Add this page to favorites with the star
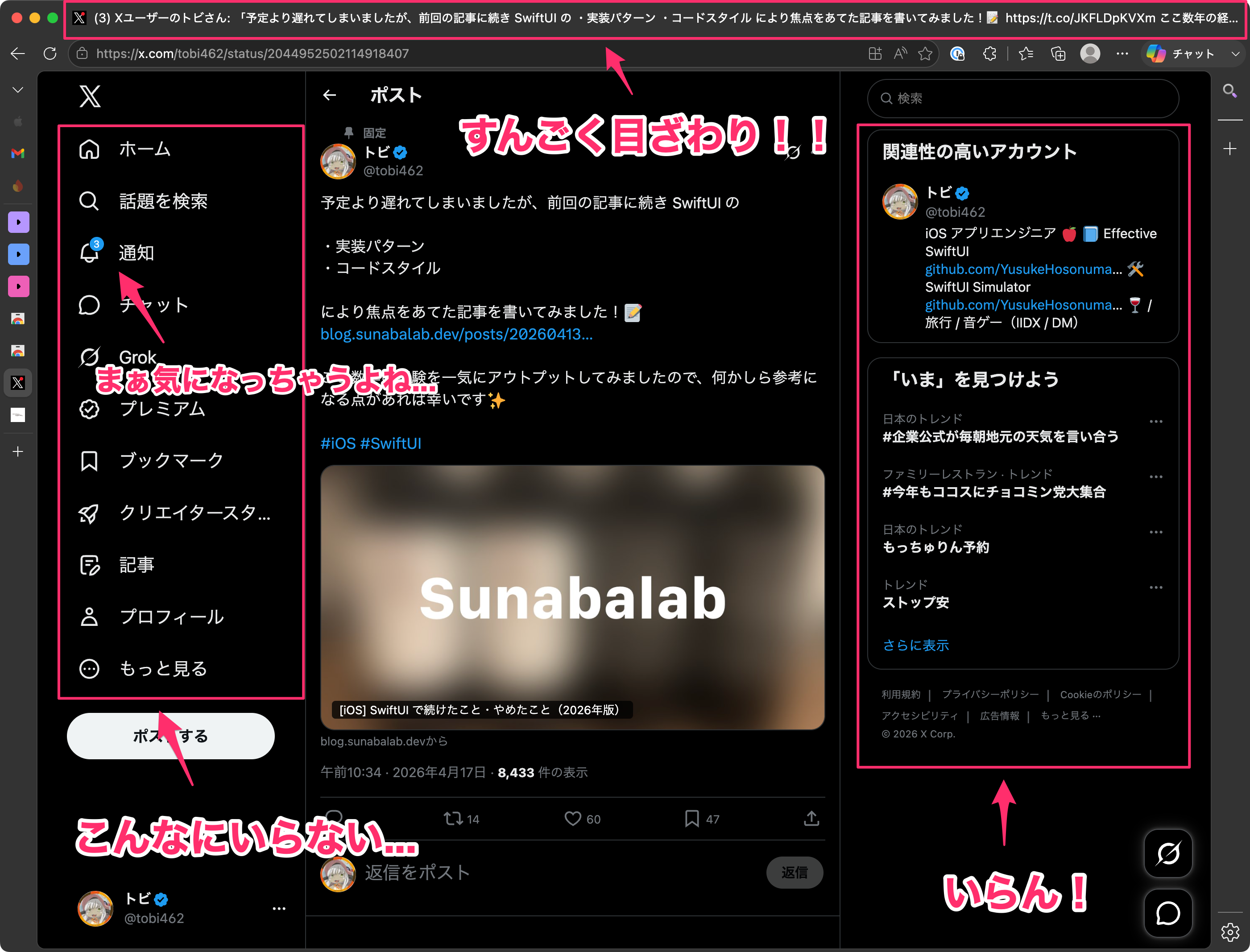 click(x=925, y=54)
